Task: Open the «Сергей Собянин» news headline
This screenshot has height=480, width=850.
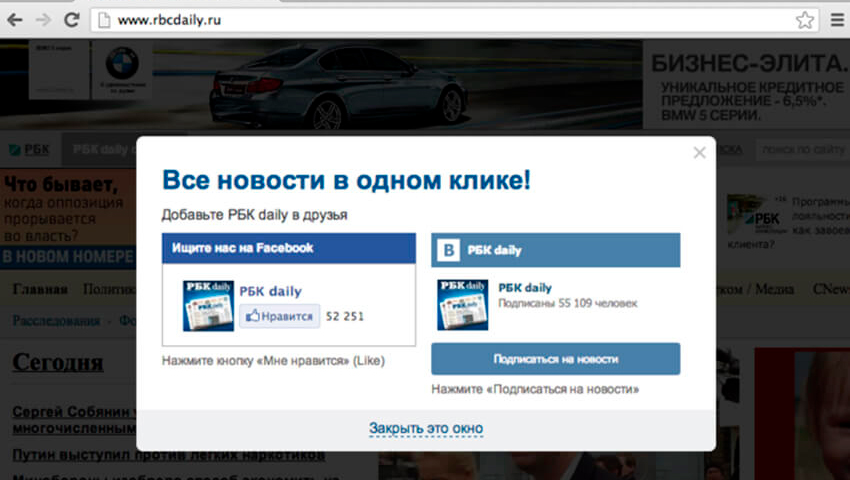Action: (x=74, y=419)
